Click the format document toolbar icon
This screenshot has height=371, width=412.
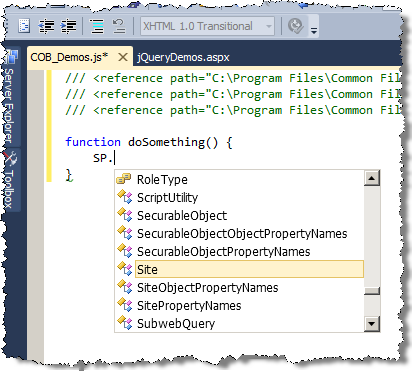(97, 26)
